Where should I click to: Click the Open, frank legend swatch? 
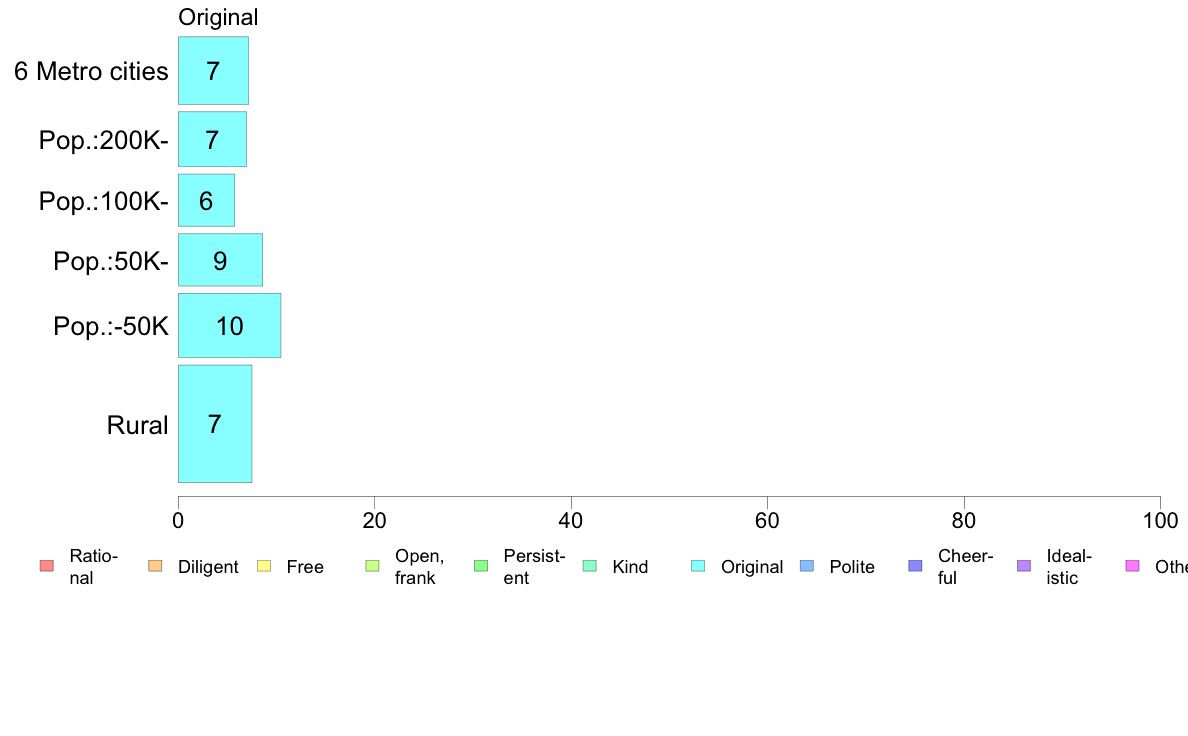(372, 566)
